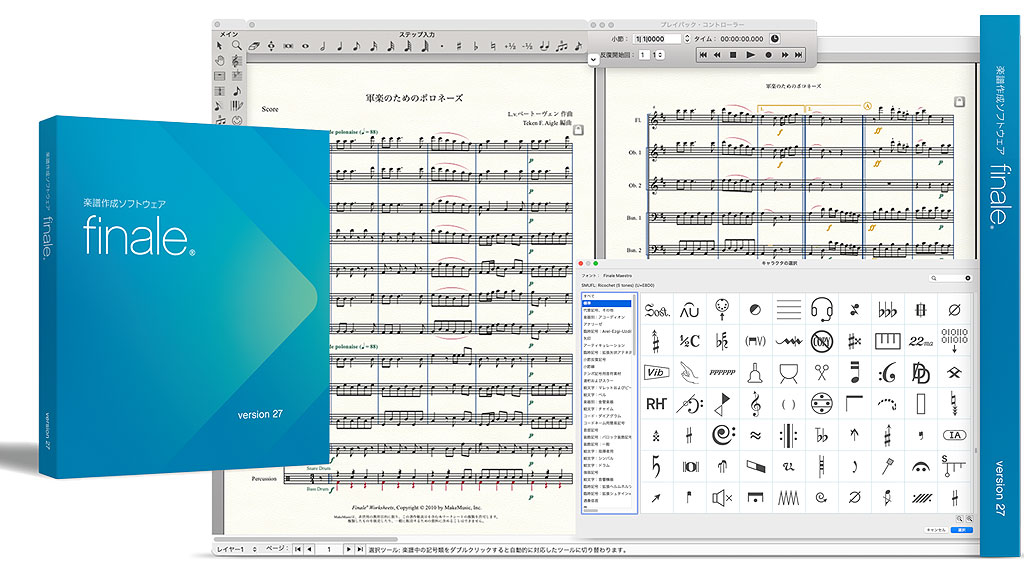Fast forward in Playback Controller
1024x576 pixels.
coord(785,56)
